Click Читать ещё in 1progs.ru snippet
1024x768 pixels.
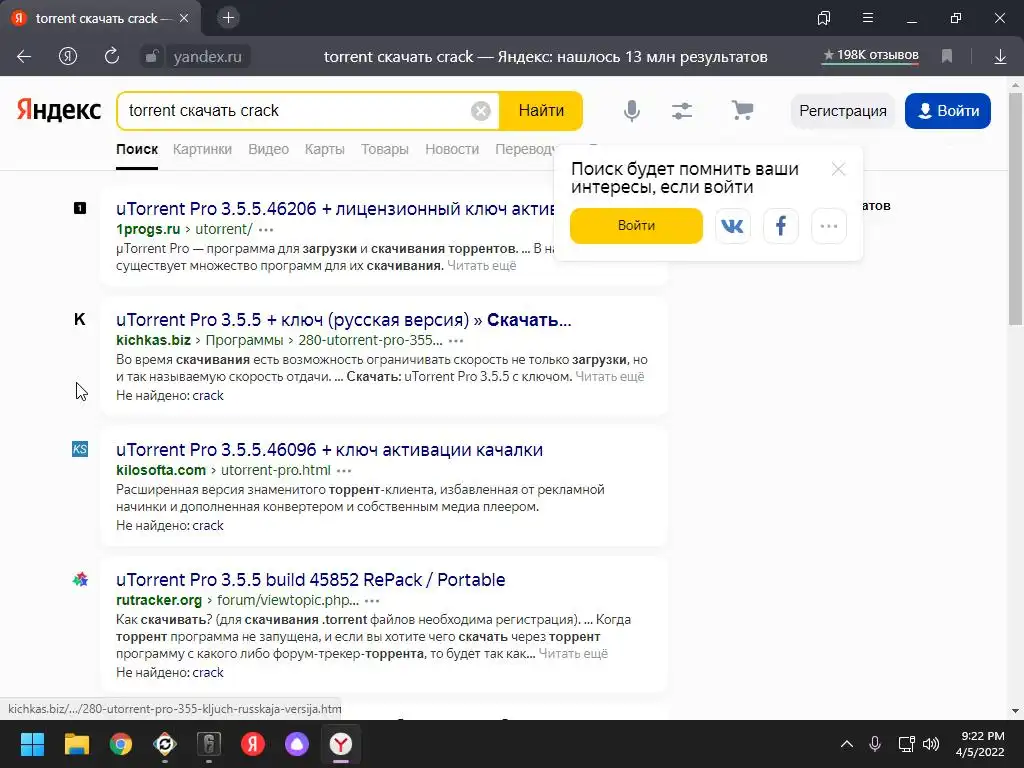(x=482, y=266)
